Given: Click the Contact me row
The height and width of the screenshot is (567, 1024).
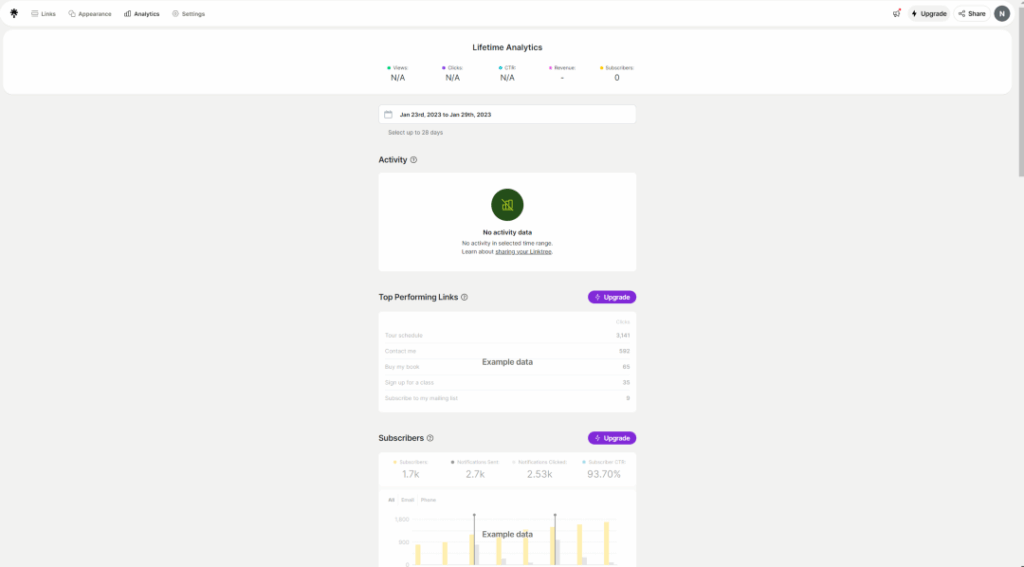Looking at the screenshot, I should (x=507, y=351).
